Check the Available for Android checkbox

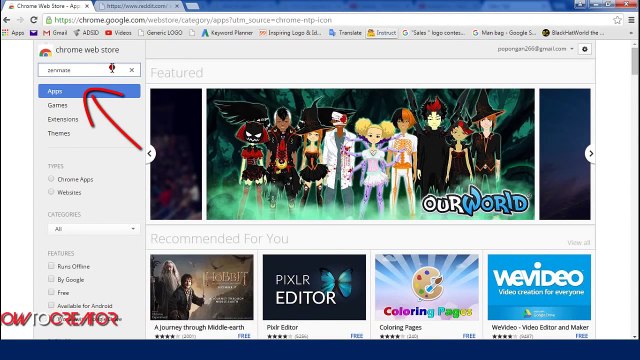pos(51,305)
